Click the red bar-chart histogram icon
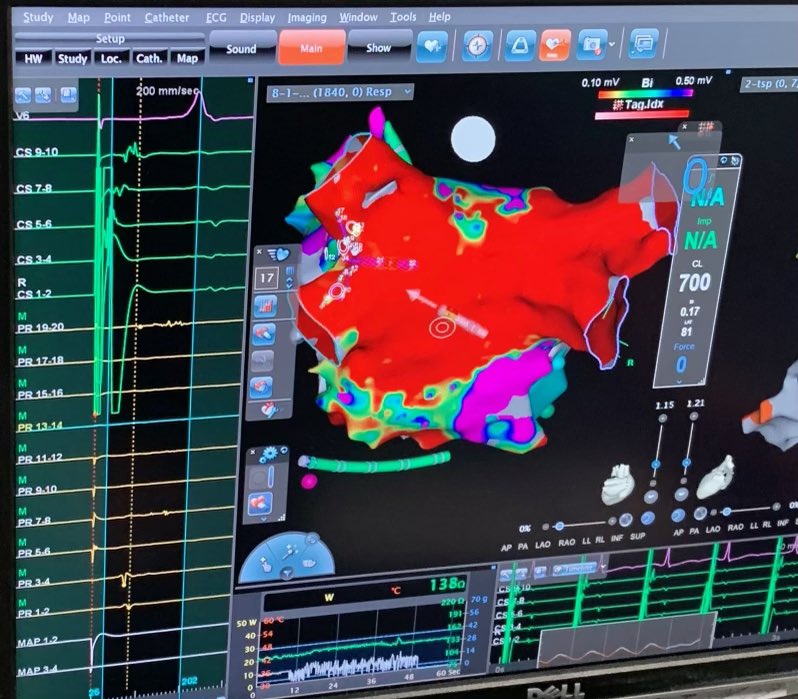 [265, 305]
